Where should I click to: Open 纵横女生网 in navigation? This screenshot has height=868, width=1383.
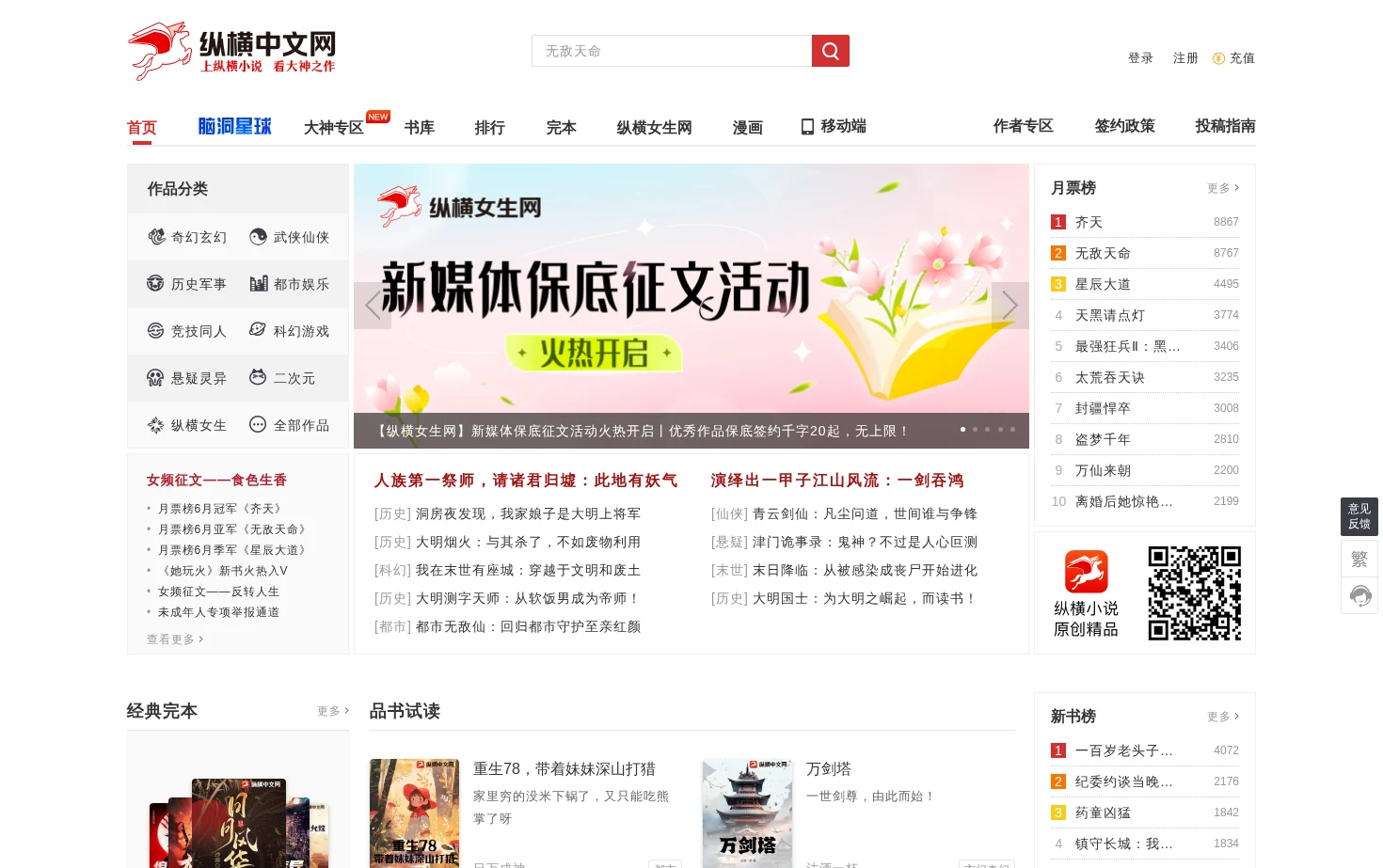click(x=655, y=127)
